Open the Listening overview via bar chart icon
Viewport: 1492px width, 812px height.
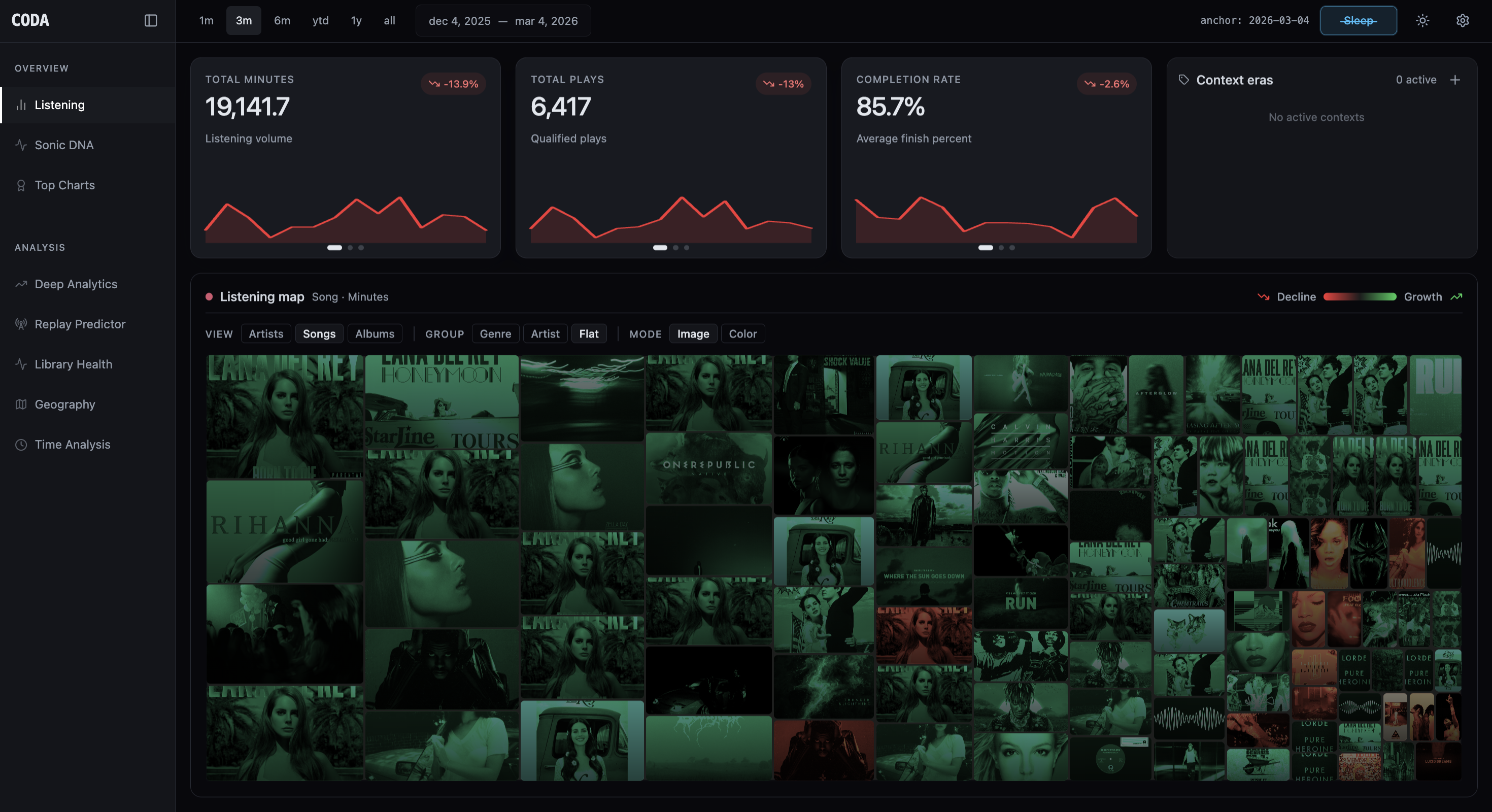click(x=21, y=105)
